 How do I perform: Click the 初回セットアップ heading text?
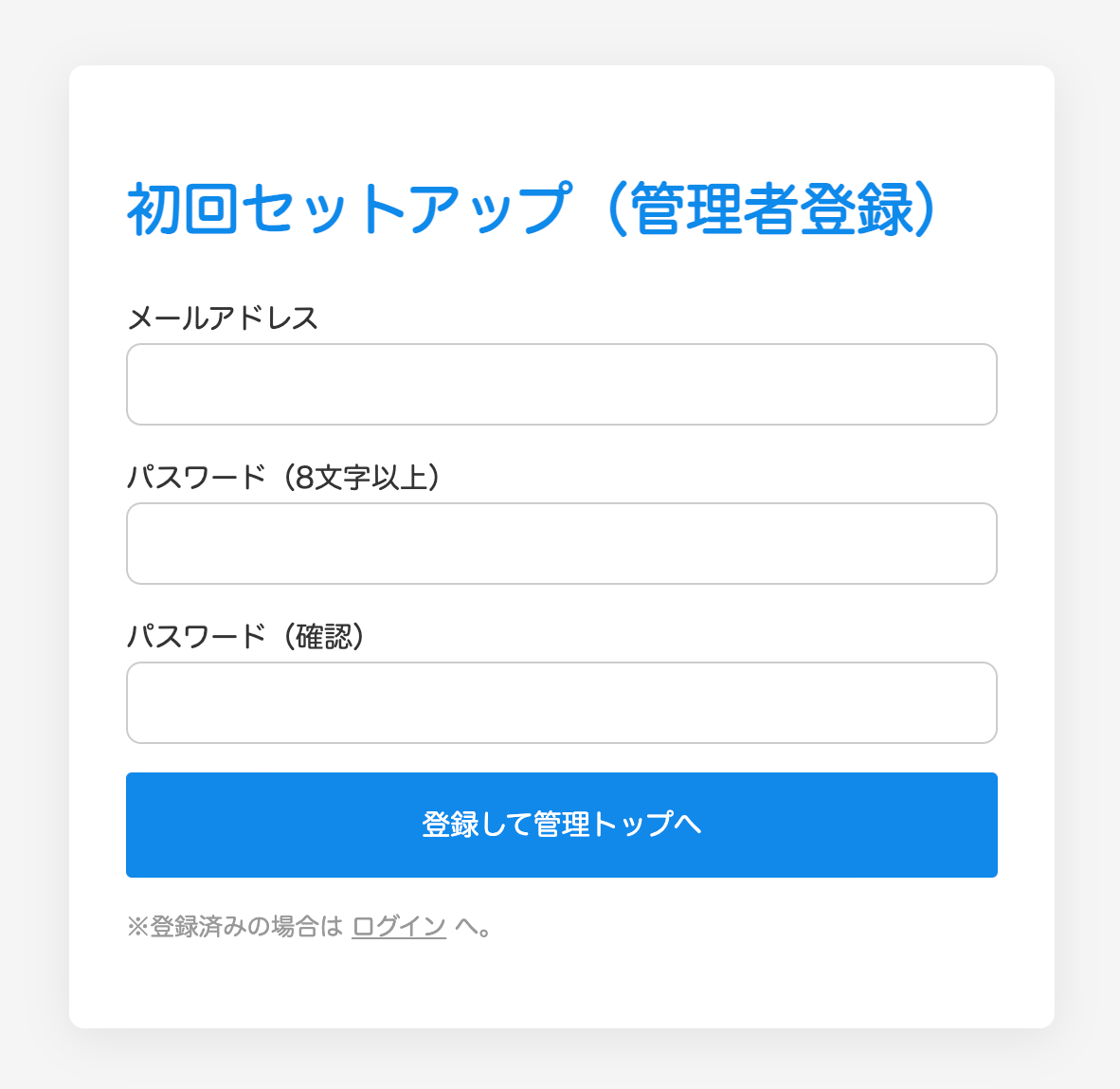pyautogui.click(x=349, y=209)
